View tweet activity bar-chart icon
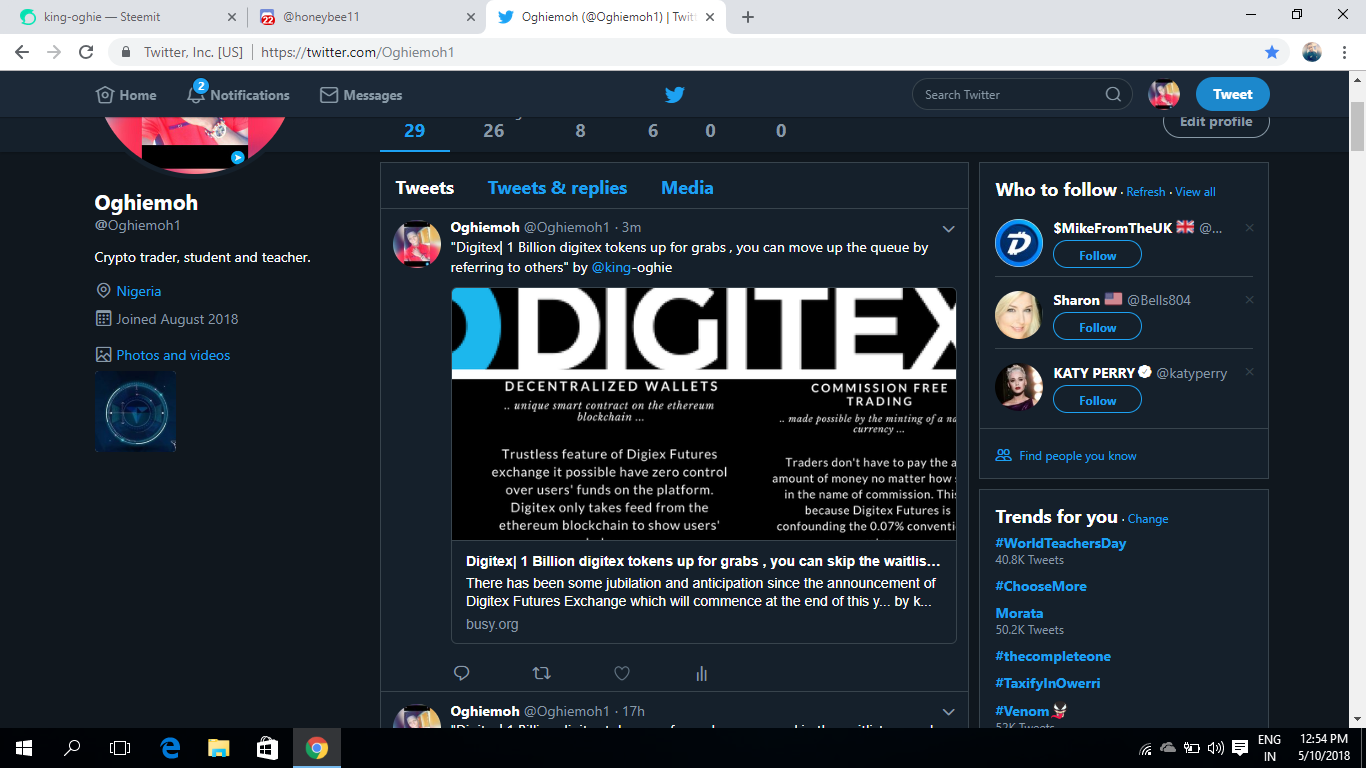 [x=701, y=673]
